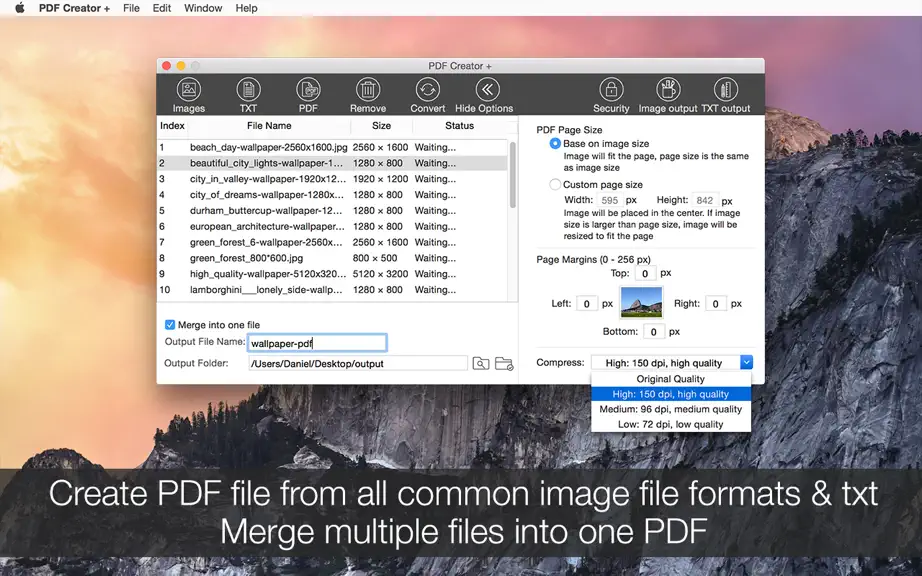Start conversion with the Convert icon

[x=427, y=90]
